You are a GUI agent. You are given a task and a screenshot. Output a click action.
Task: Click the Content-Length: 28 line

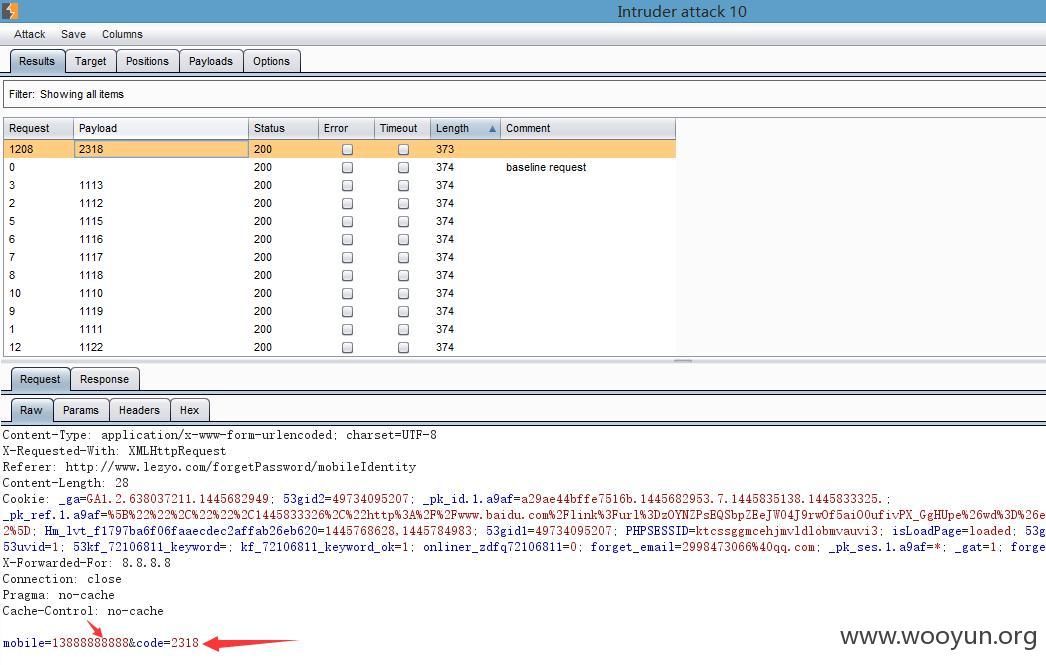(x=65, y=483)
